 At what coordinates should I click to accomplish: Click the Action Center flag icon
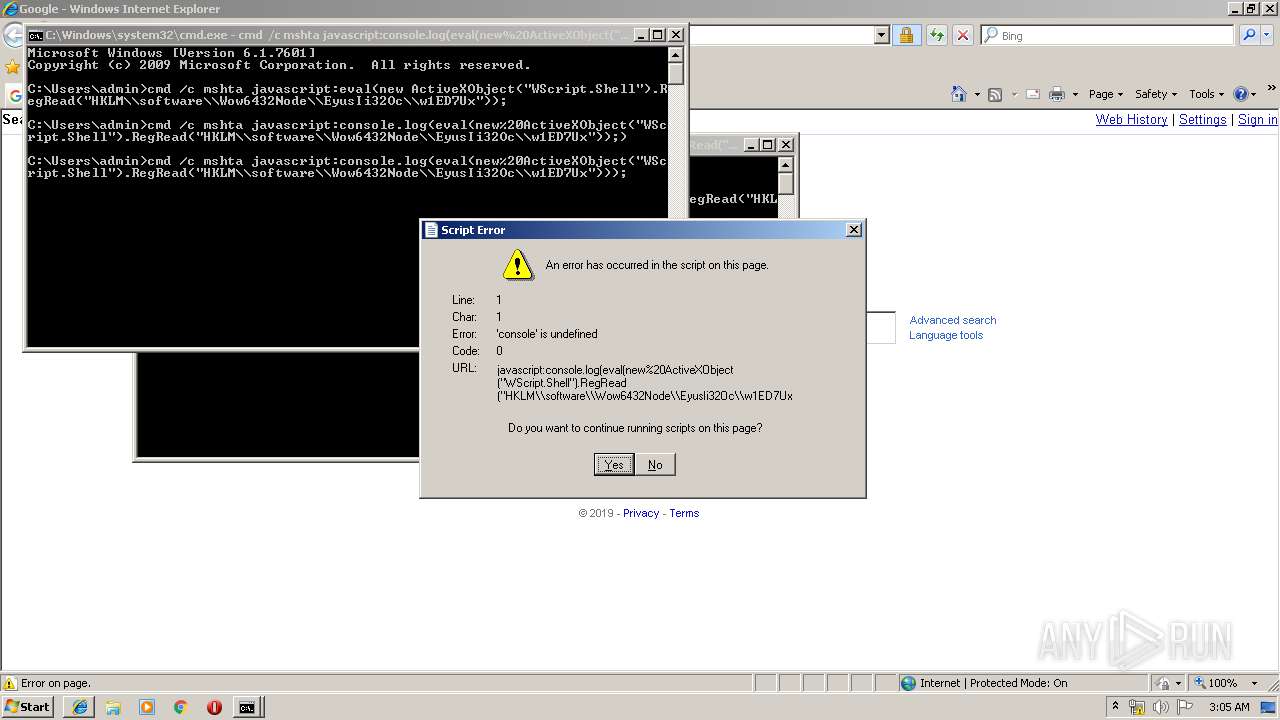click(1185, 707)
